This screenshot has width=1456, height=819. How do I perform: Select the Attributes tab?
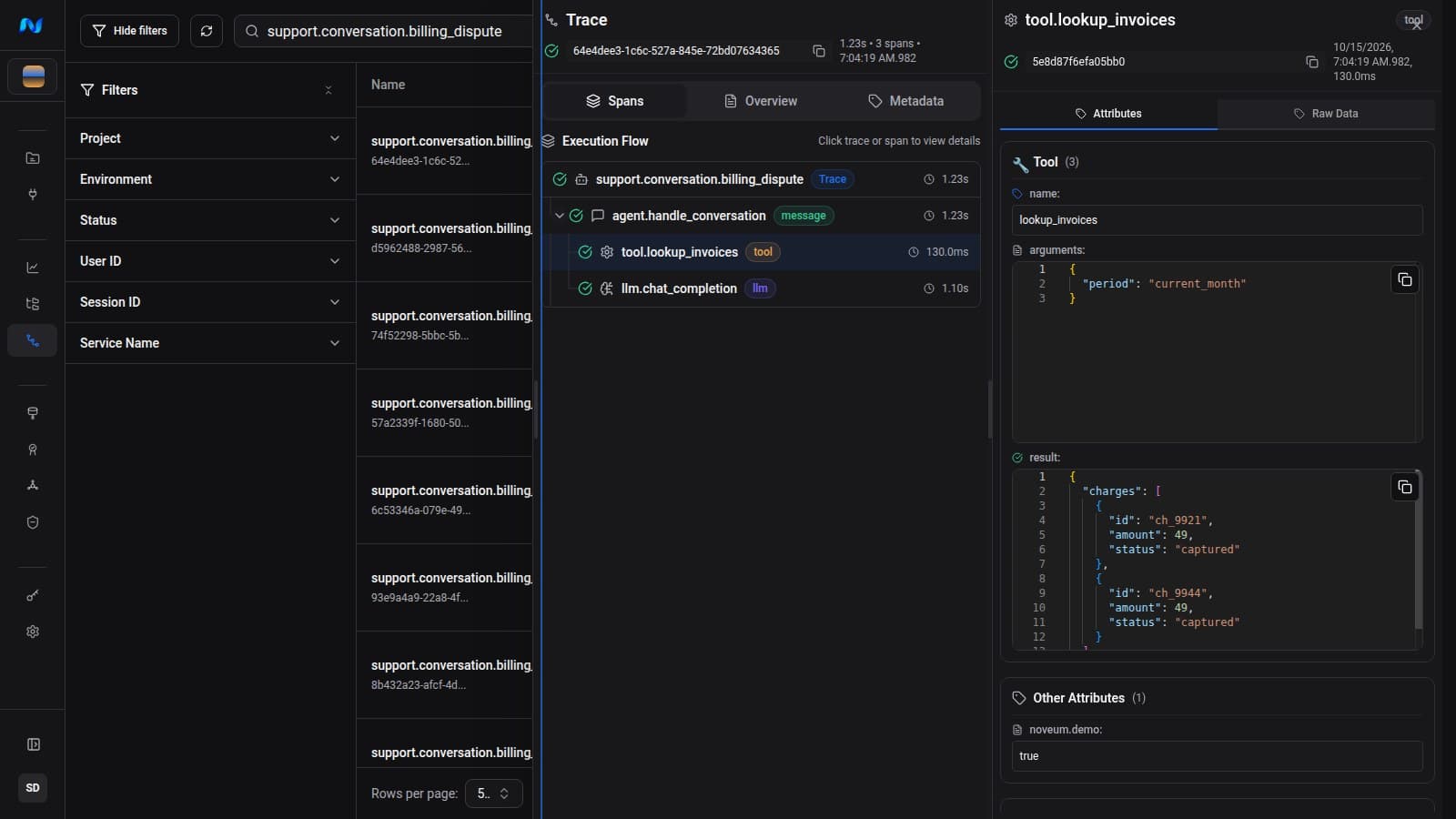click(1108, 114)
